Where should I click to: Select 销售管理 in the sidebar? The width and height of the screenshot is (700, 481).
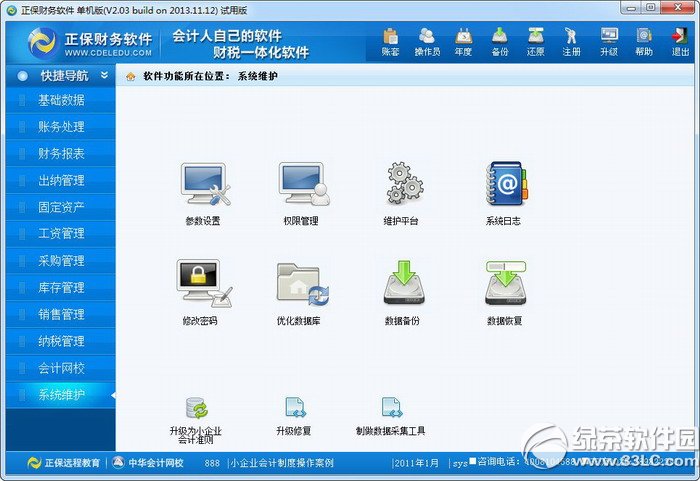[x=61, y=314]
